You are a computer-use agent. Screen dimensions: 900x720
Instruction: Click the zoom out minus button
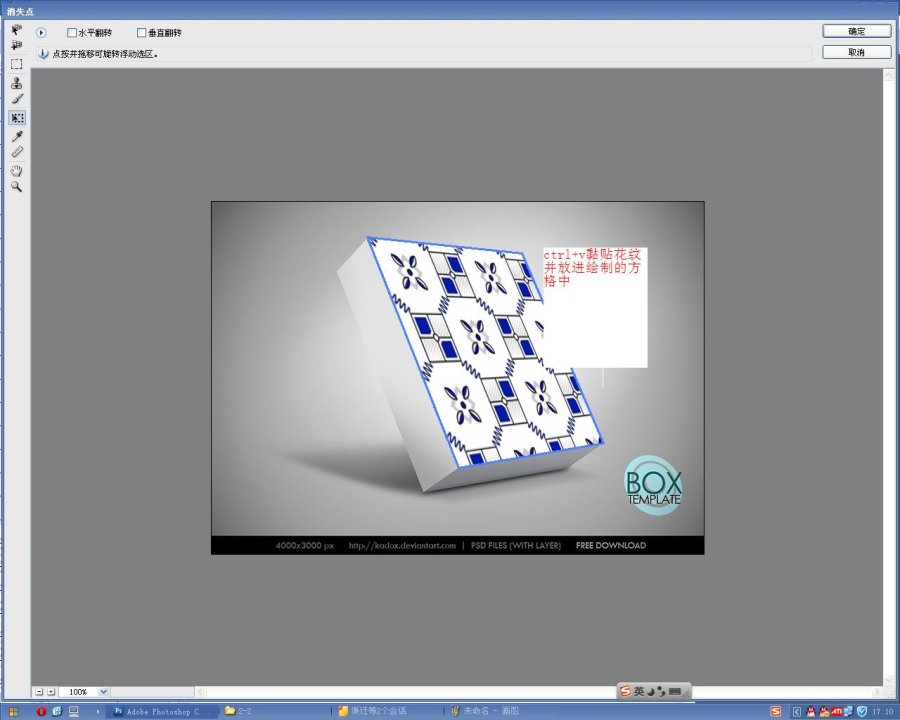(x=39, y=692)
